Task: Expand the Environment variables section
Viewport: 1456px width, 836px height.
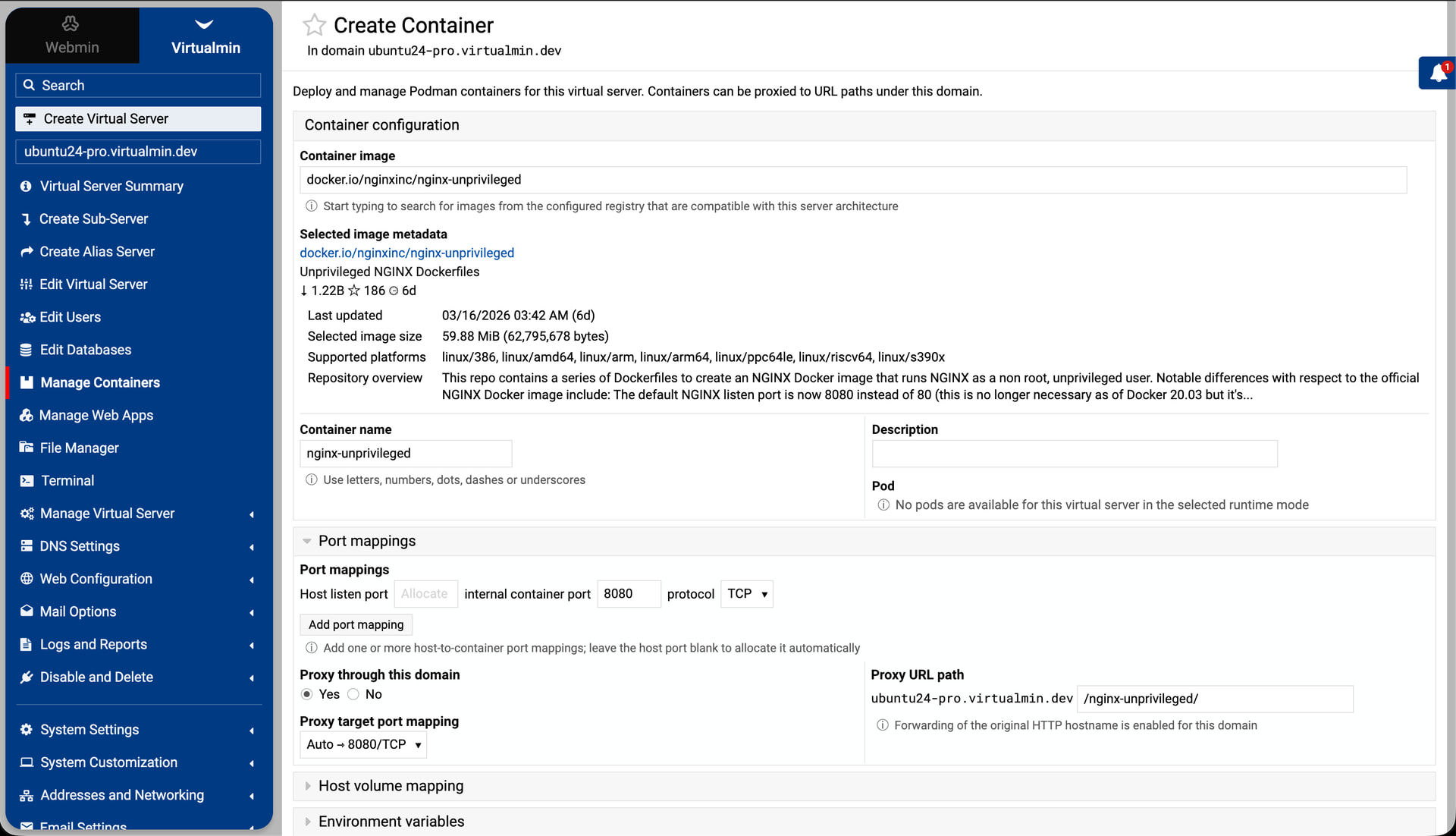Action: 391,822
